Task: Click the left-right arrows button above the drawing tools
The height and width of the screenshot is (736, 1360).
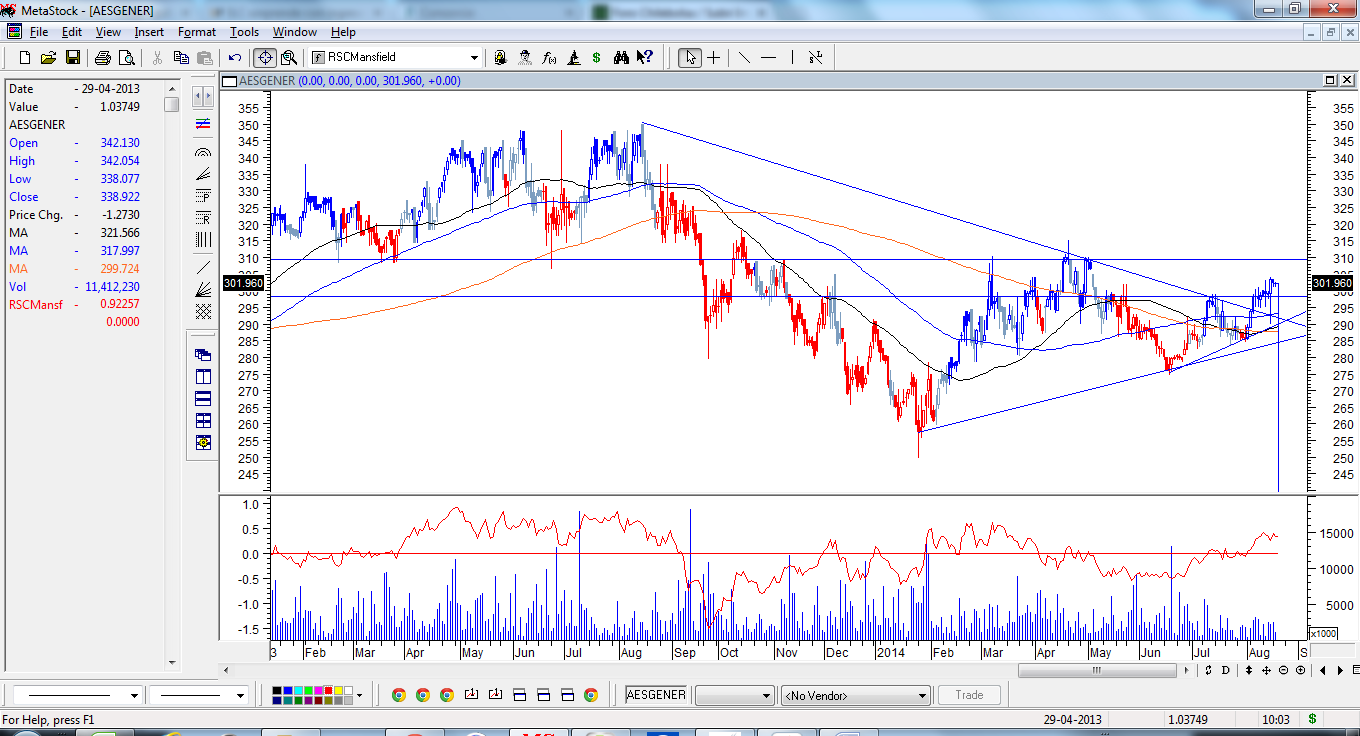Action: [203, 97]
